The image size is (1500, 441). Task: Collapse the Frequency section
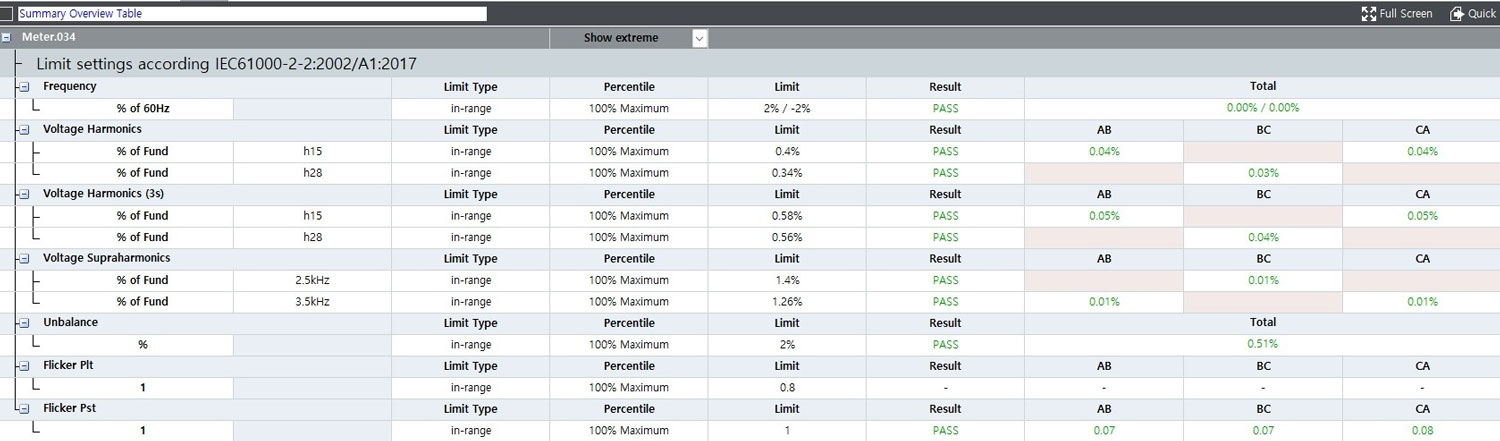pos(23,87)
